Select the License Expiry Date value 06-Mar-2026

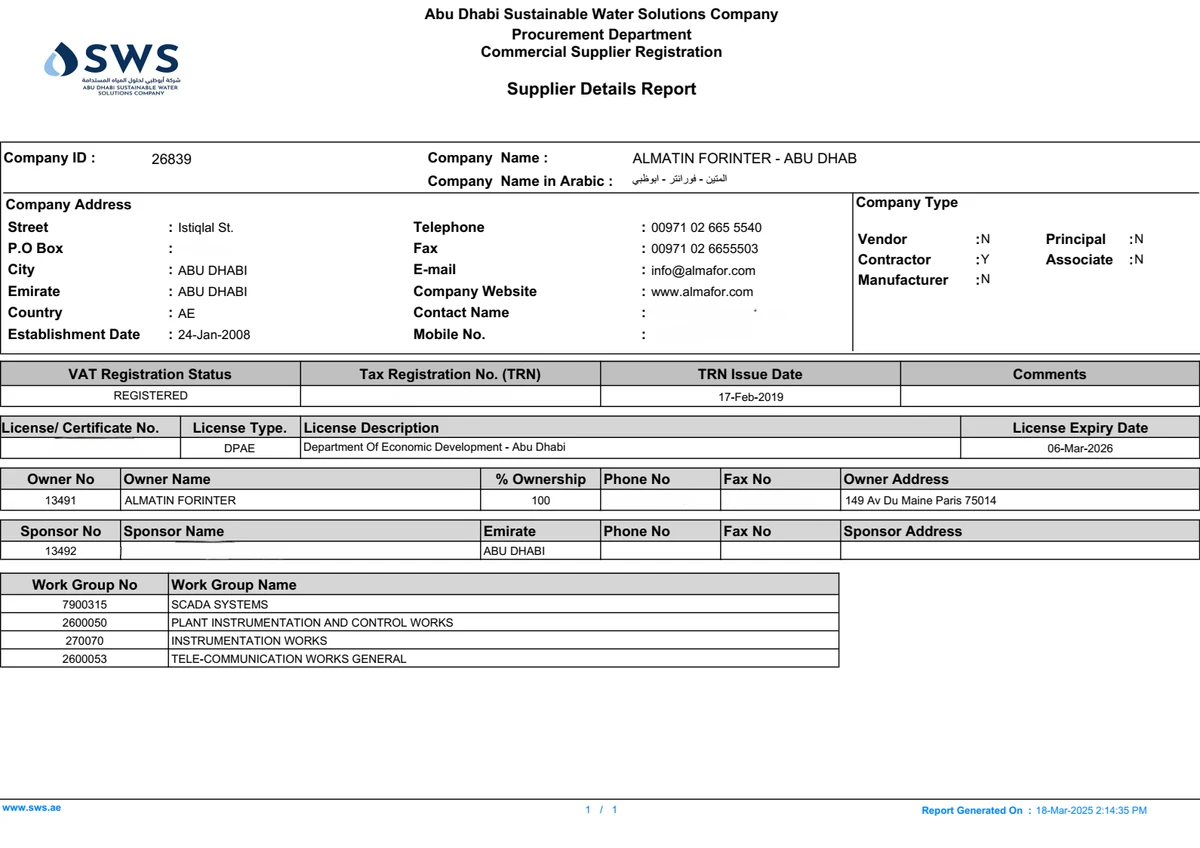pyautogui.click(x=1080, y=448)
